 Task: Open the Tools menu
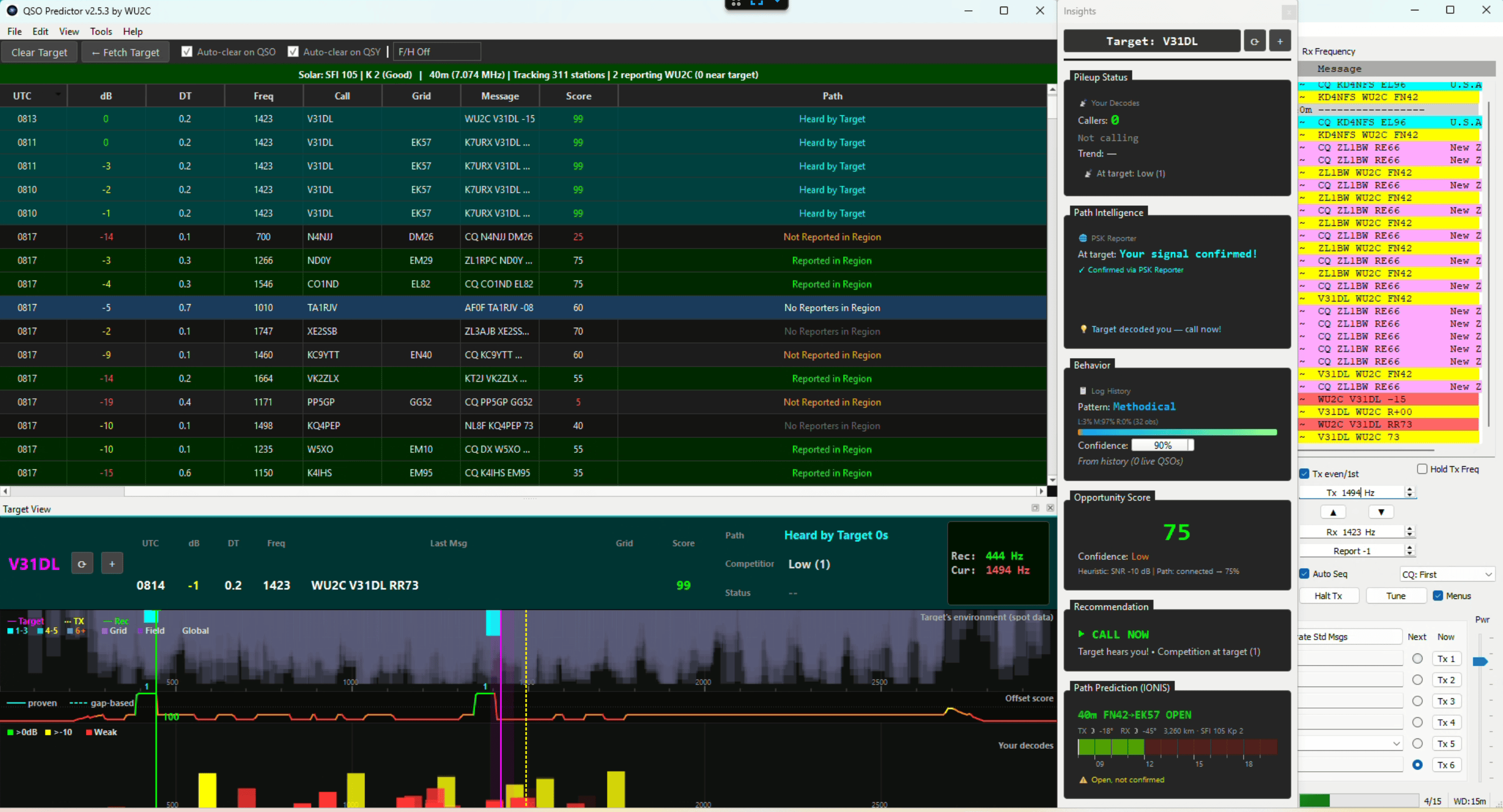101,31
